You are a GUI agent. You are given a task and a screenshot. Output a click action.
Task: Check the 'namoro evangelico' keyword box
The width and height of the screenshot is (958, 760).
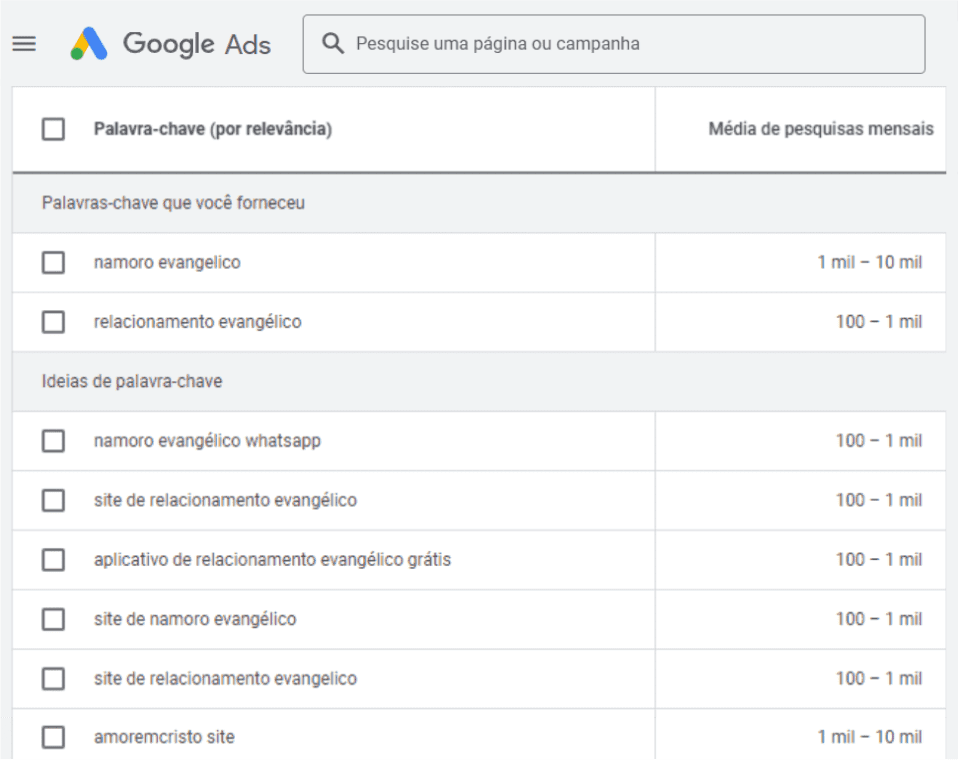coord(54,263)
